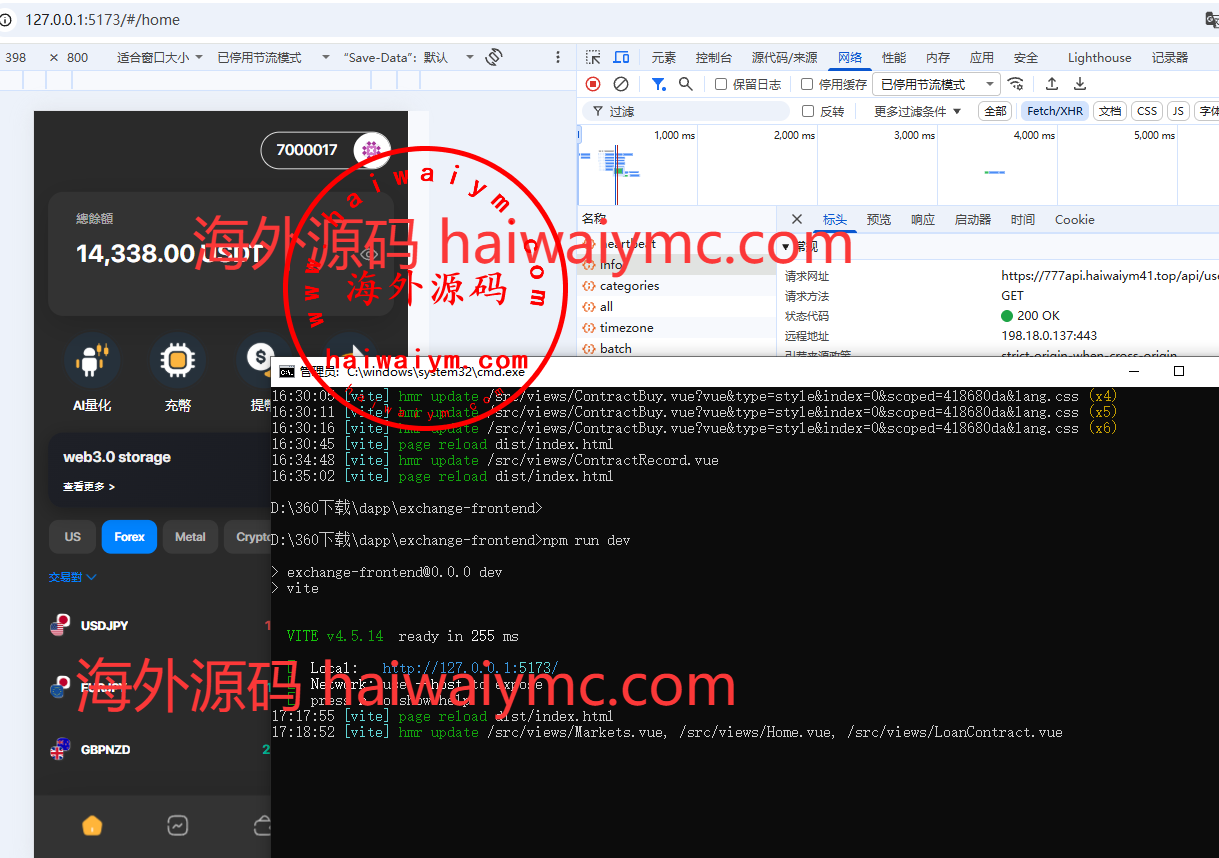The height and width of the screenshot is (858, 1219).
Task: Check the 反转 filter checkbox
Action: tap(808, 111)
